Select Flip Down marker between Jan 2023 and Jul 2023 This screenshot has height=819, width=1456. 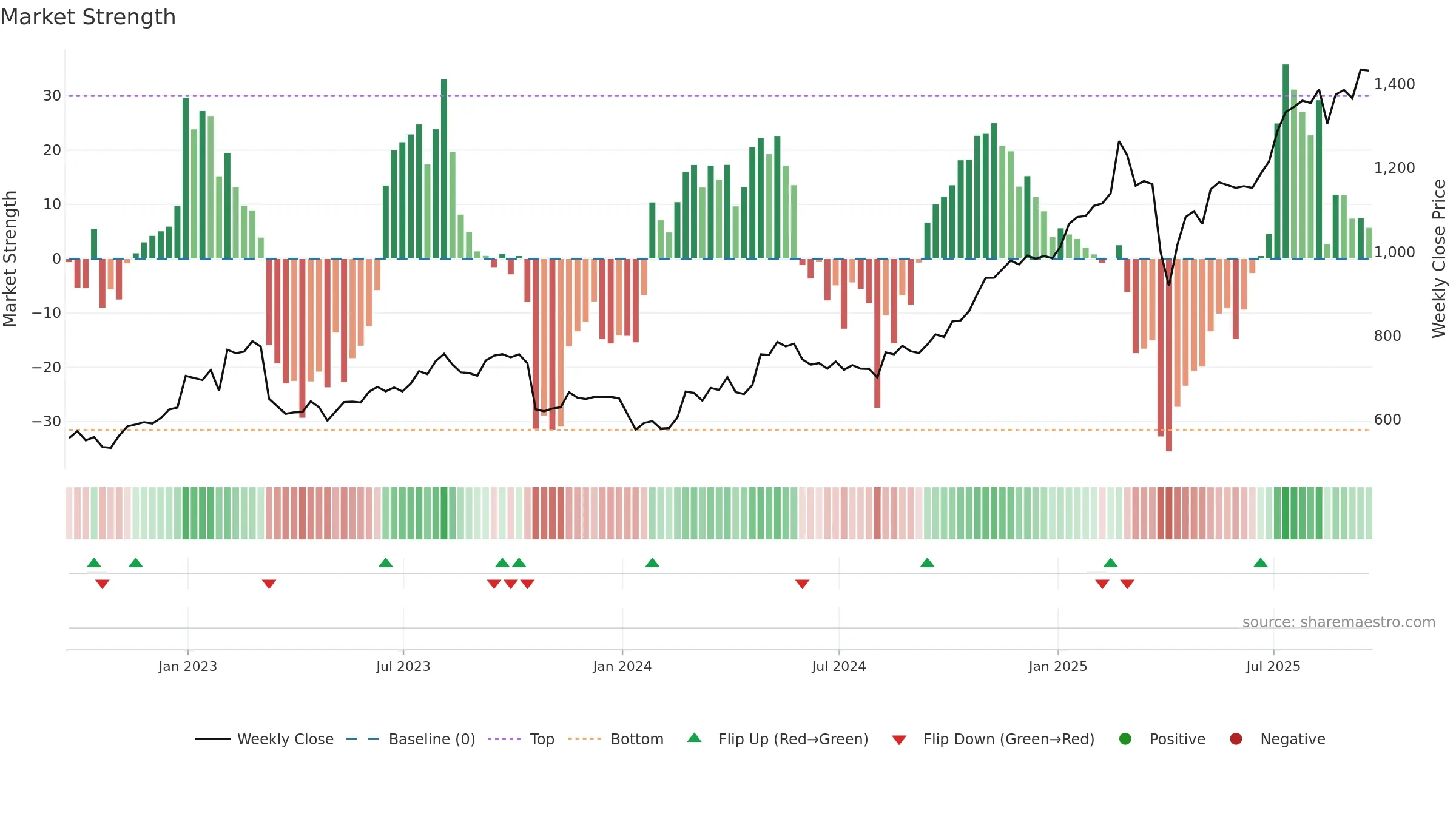click(x=269, y=584)
